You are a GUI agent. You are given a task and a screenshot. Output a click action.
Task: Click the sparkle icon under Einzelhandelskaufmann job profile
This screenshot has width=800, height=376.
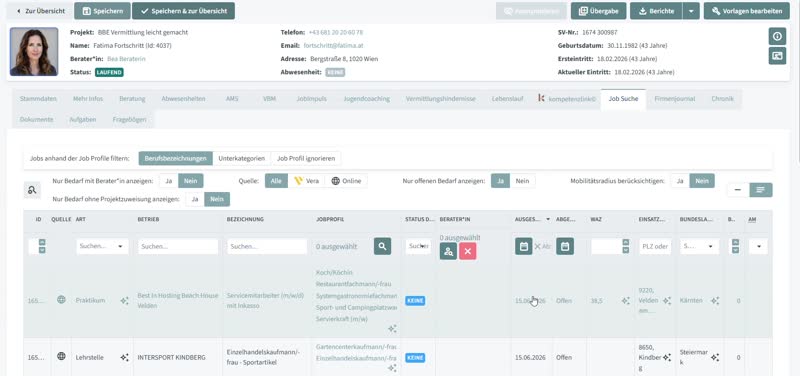392,368
